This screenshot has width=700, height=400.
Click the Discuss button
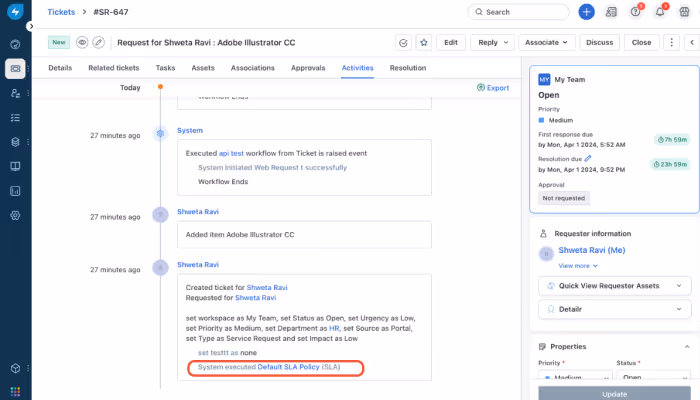coord(600,42)
